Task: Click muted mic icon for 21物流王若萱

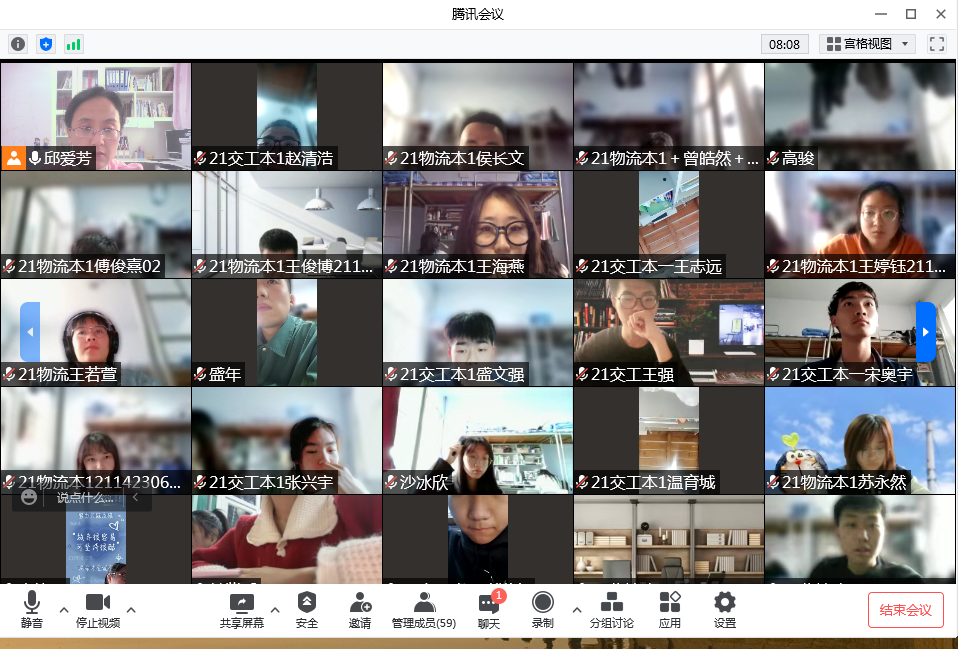Action: click(9, 374)
